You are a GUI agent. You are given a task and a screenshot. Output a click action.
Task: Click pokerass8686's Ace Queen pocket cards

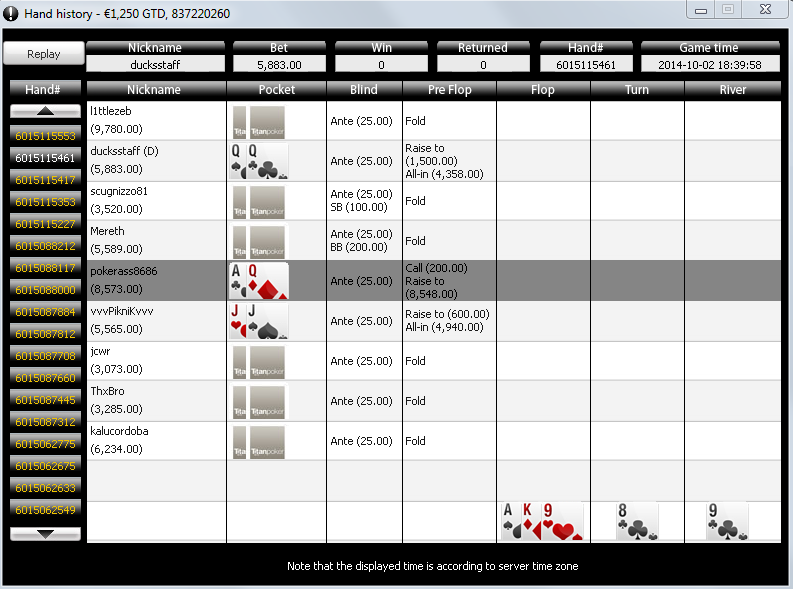[x=259, y=281]
